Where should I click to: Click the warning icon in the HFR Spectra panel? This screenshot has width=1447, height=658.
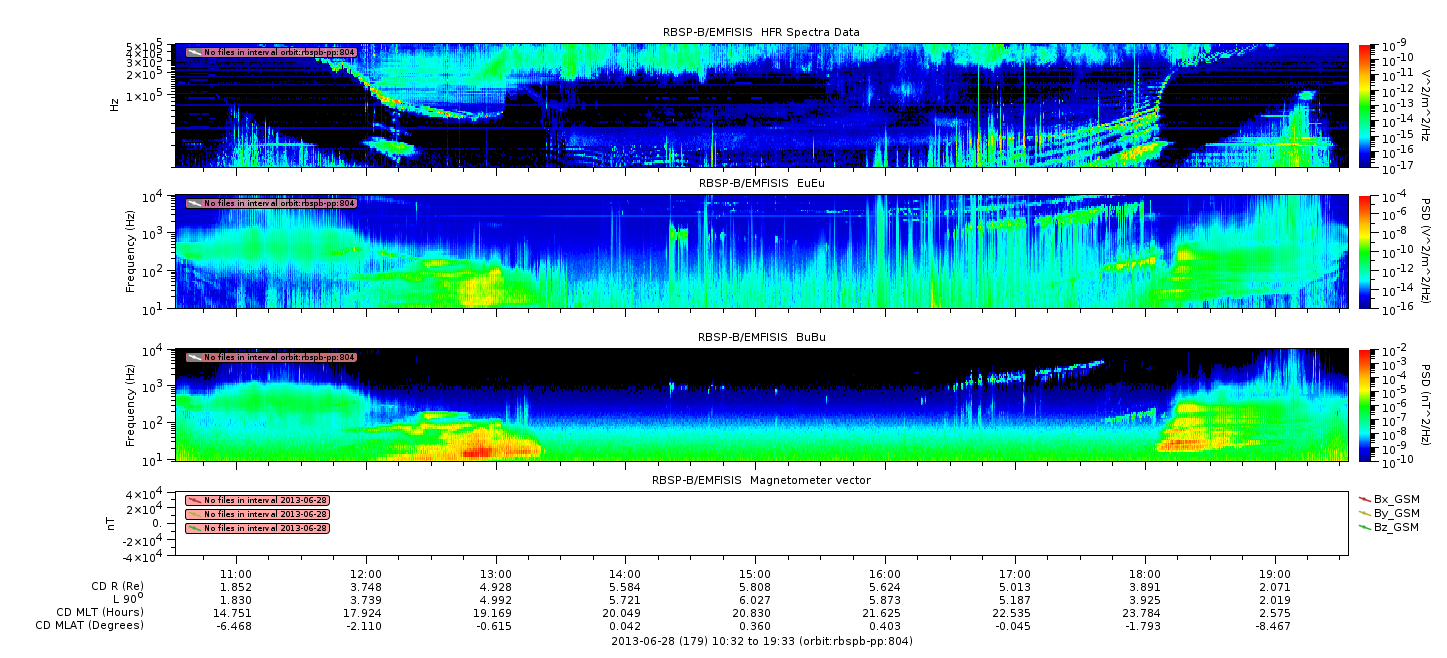[194, 52]
